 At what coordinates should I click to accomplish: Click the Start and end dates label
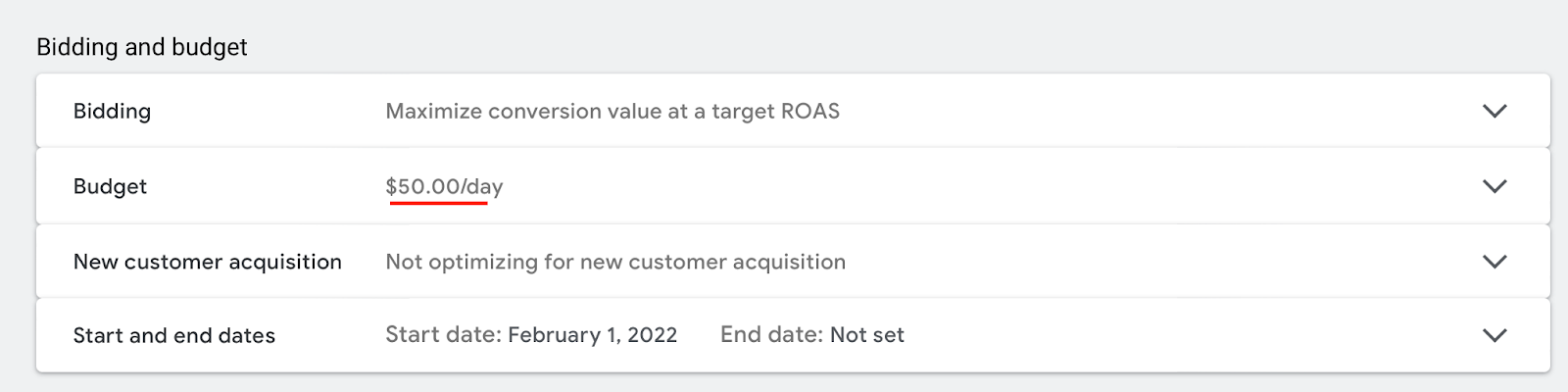tap(173, 335)
